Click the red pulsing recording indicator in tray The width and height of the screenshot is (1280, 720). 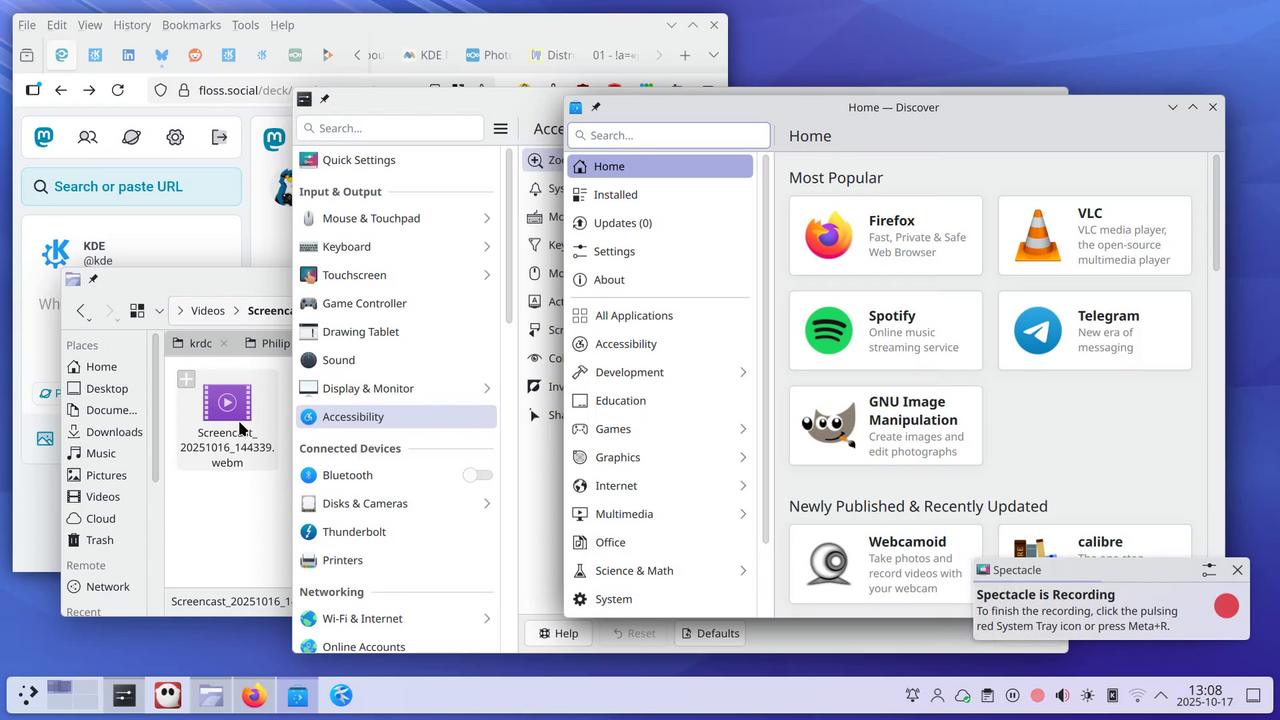click(x=1037, y=695)
